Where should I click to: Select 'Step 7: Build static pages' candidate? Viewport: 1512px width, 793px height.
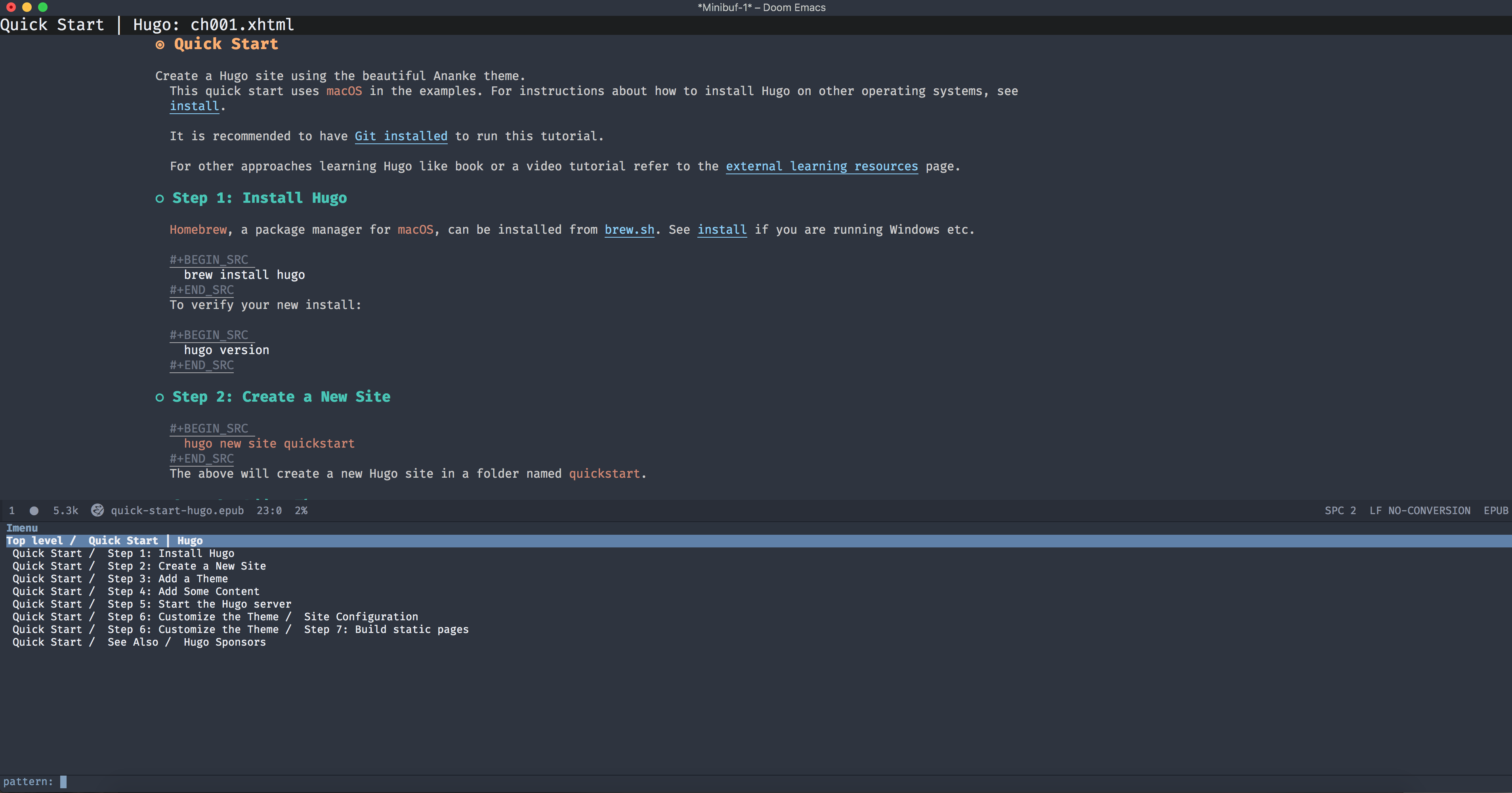click(386, 629)
